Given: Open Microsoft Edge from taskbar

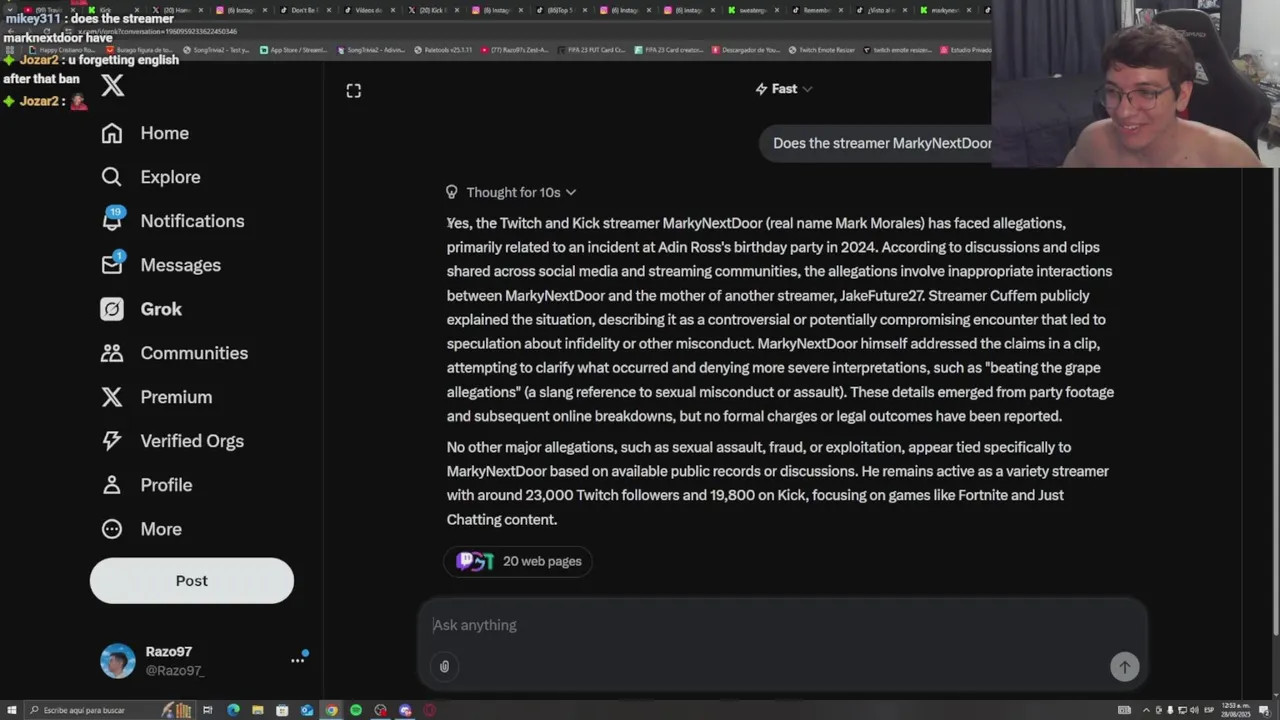Looking at the screenshot, I should pos(233,710).
